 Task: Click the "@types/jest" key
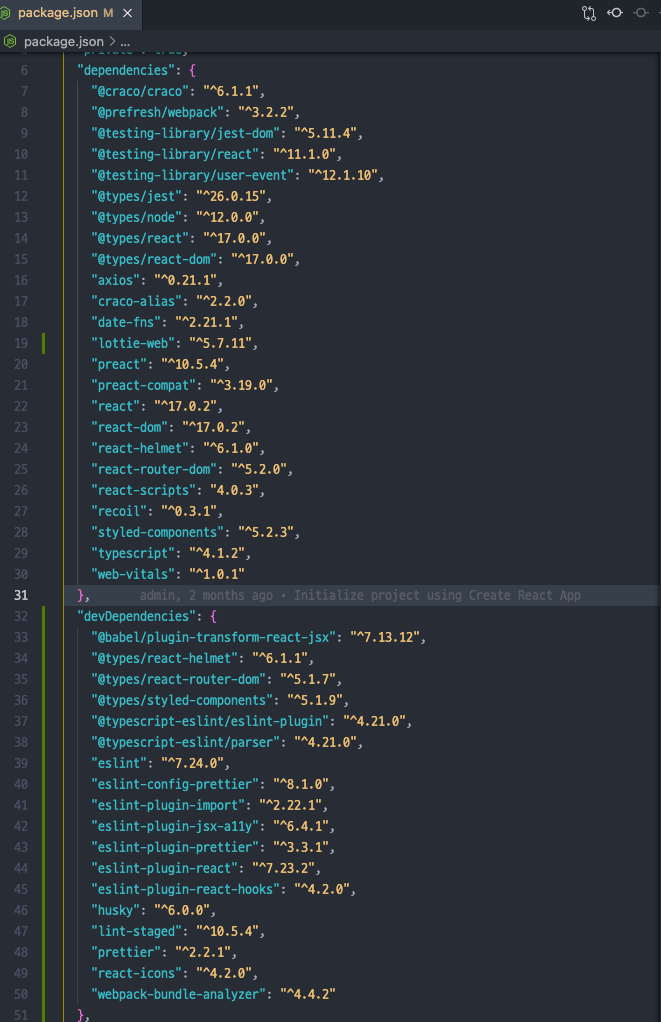136,196
